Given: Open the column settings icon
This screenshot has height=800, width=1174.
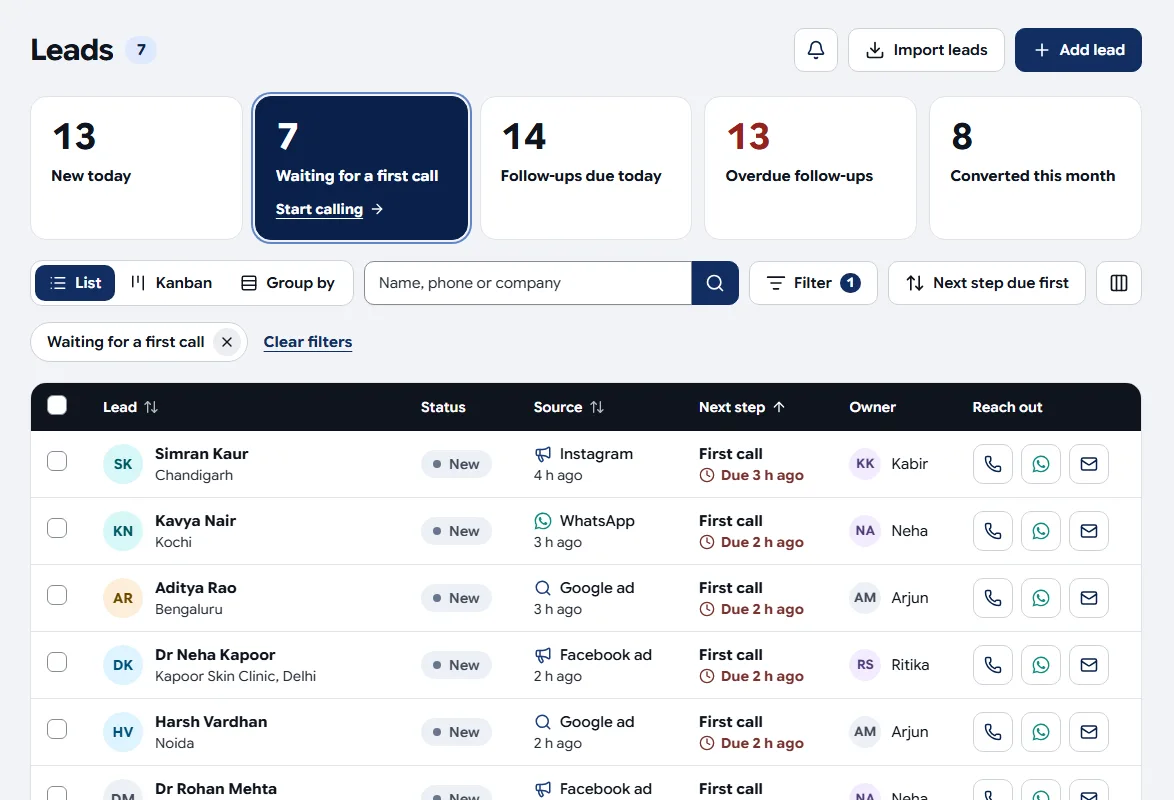Looking at the screenshot, I should (x=1119, y=283).
